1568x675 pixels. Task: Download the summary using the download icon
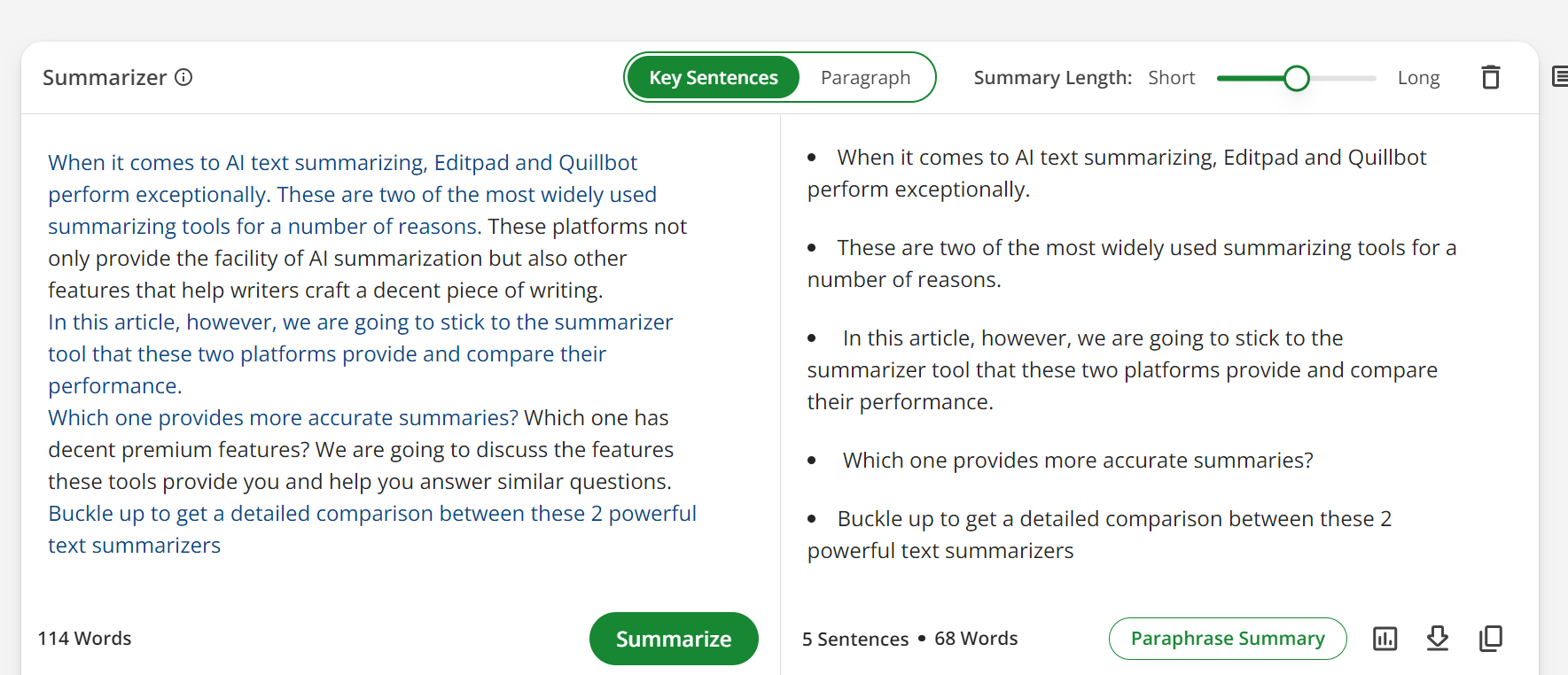point(1438,639)
